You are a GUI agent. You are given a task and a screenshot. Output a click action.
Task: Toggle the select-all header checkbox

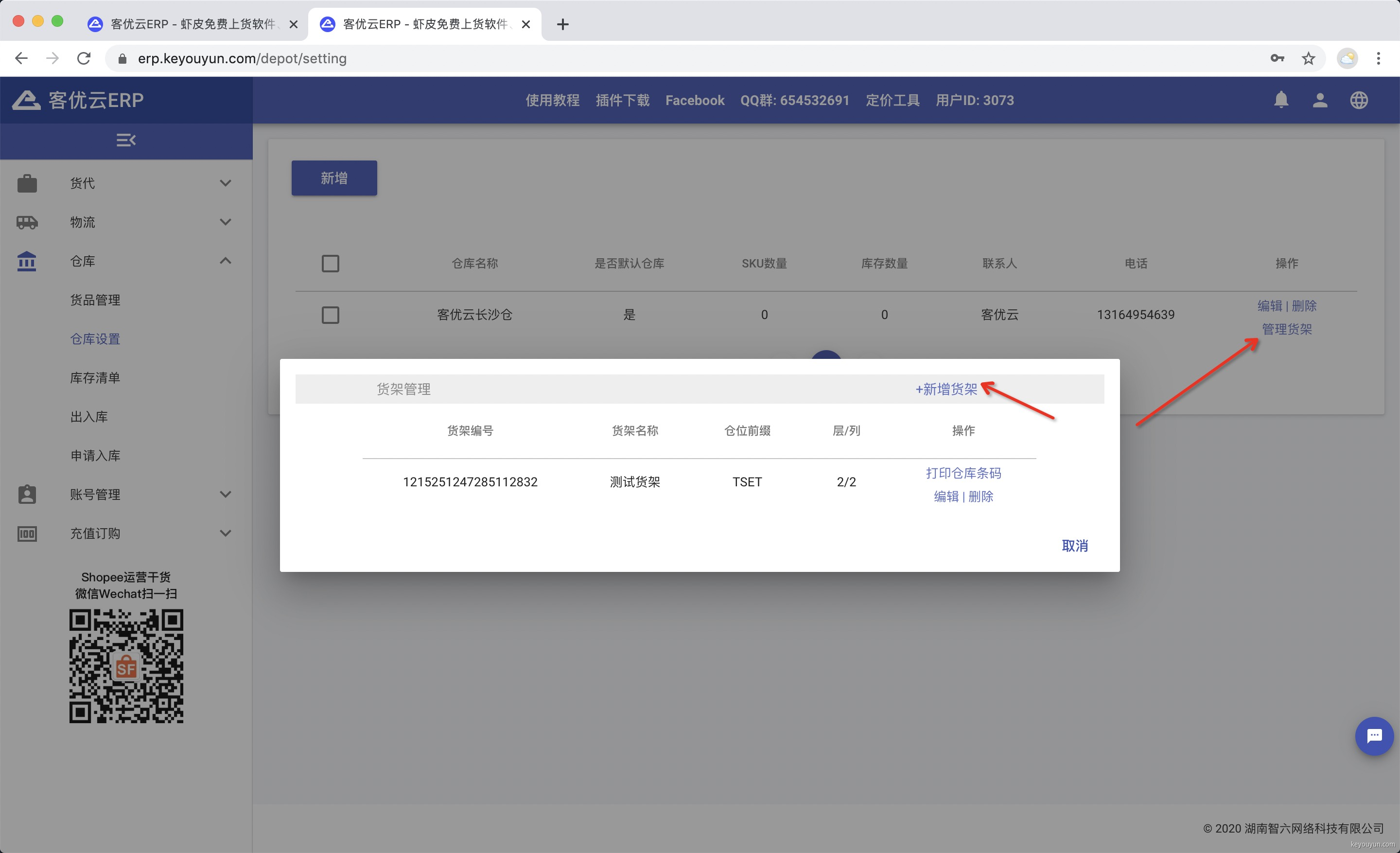pos(330,263)
